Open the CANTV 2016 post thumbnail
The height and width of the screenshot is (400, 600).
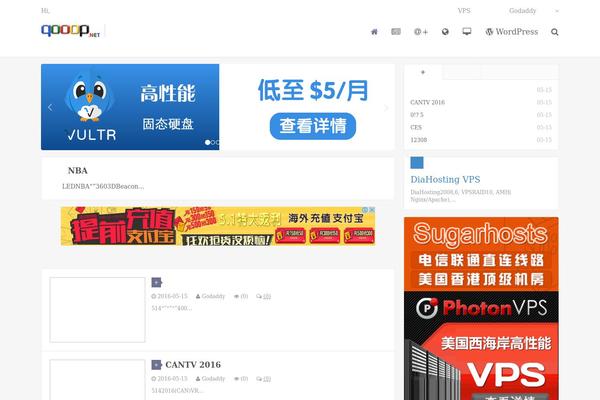click(97, 380)
